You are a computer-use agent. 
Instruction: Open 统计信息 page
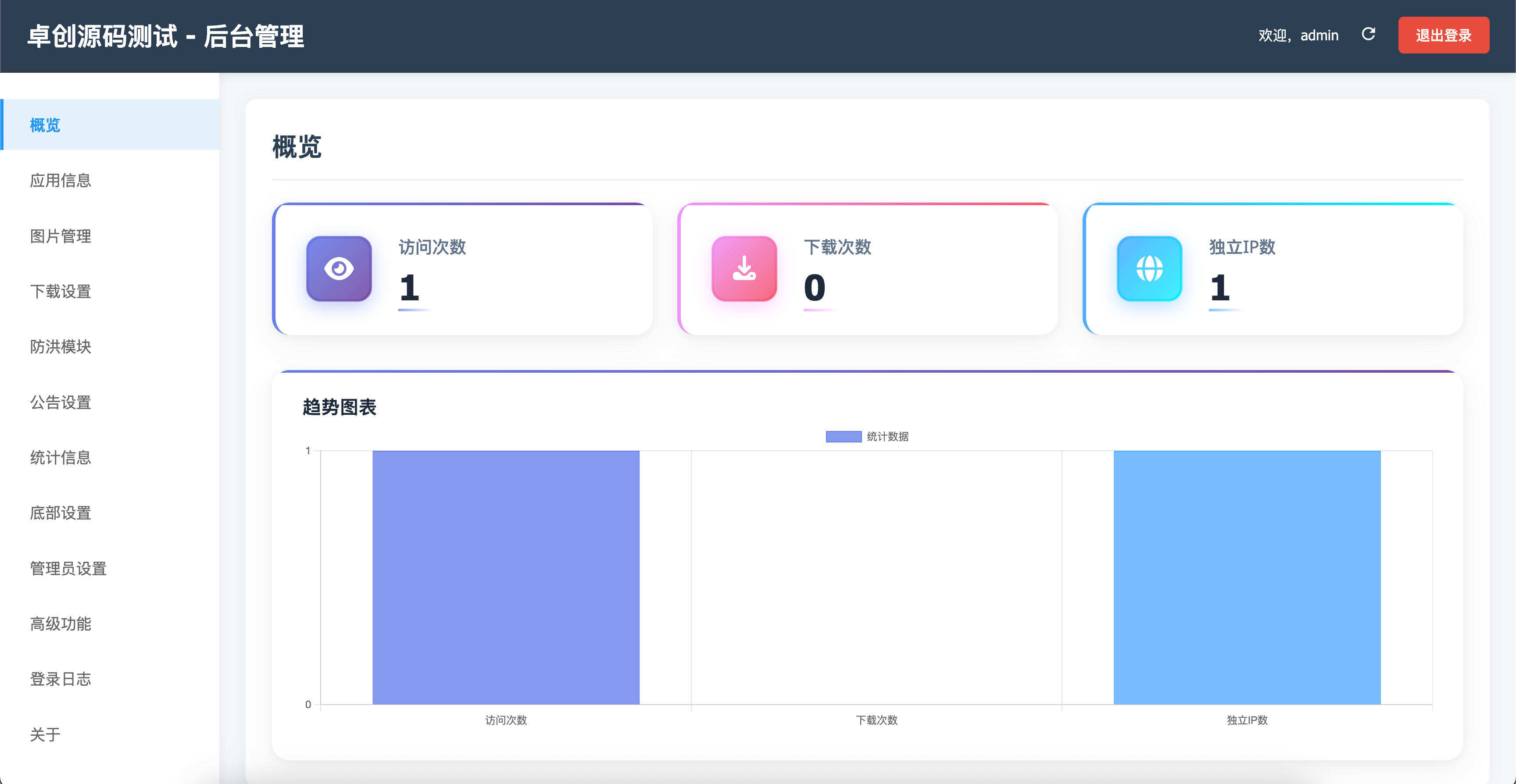click(61, 458)
